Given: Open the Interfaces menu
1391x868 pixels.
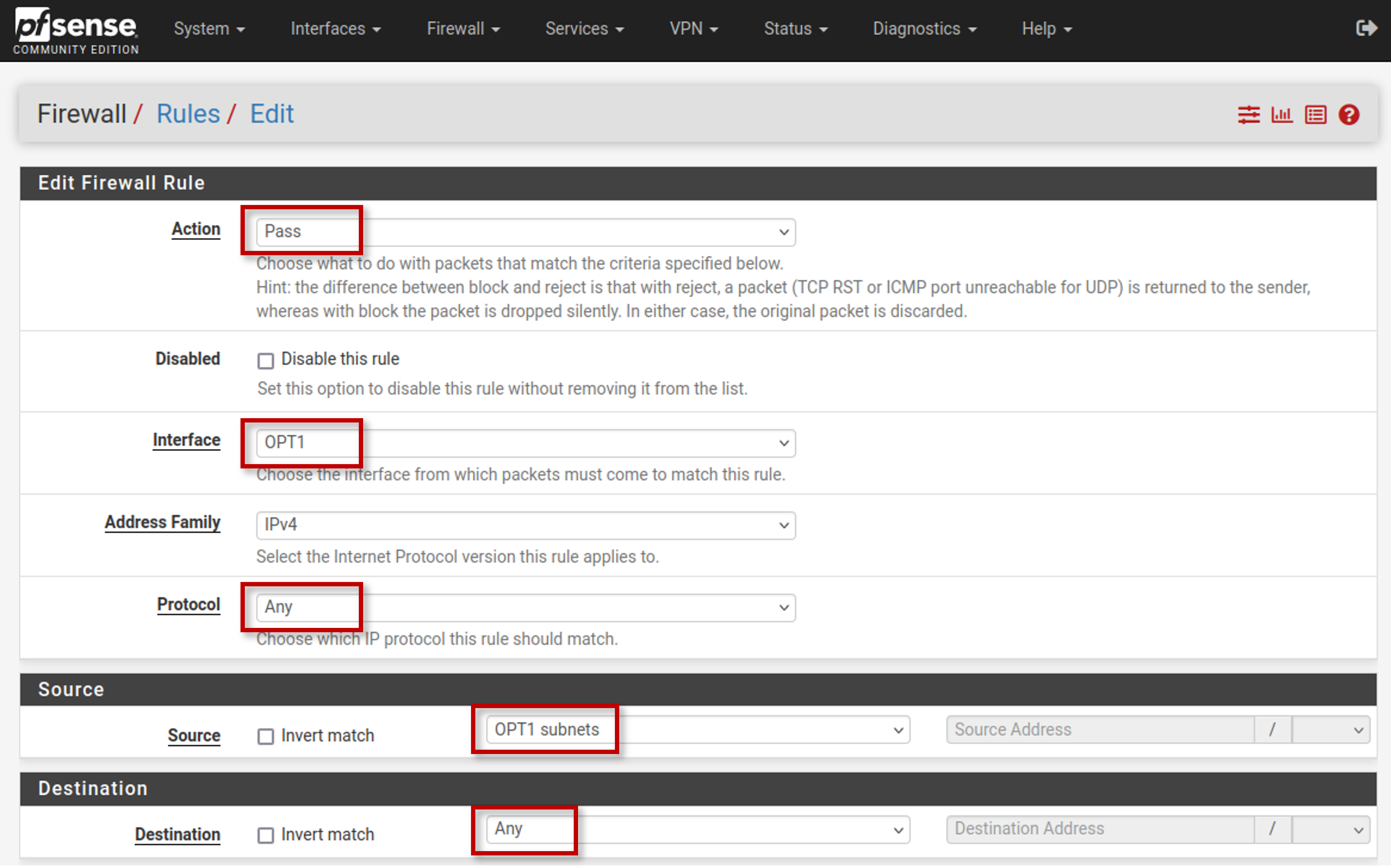Looking at the screenshot, I should (336, 29).
